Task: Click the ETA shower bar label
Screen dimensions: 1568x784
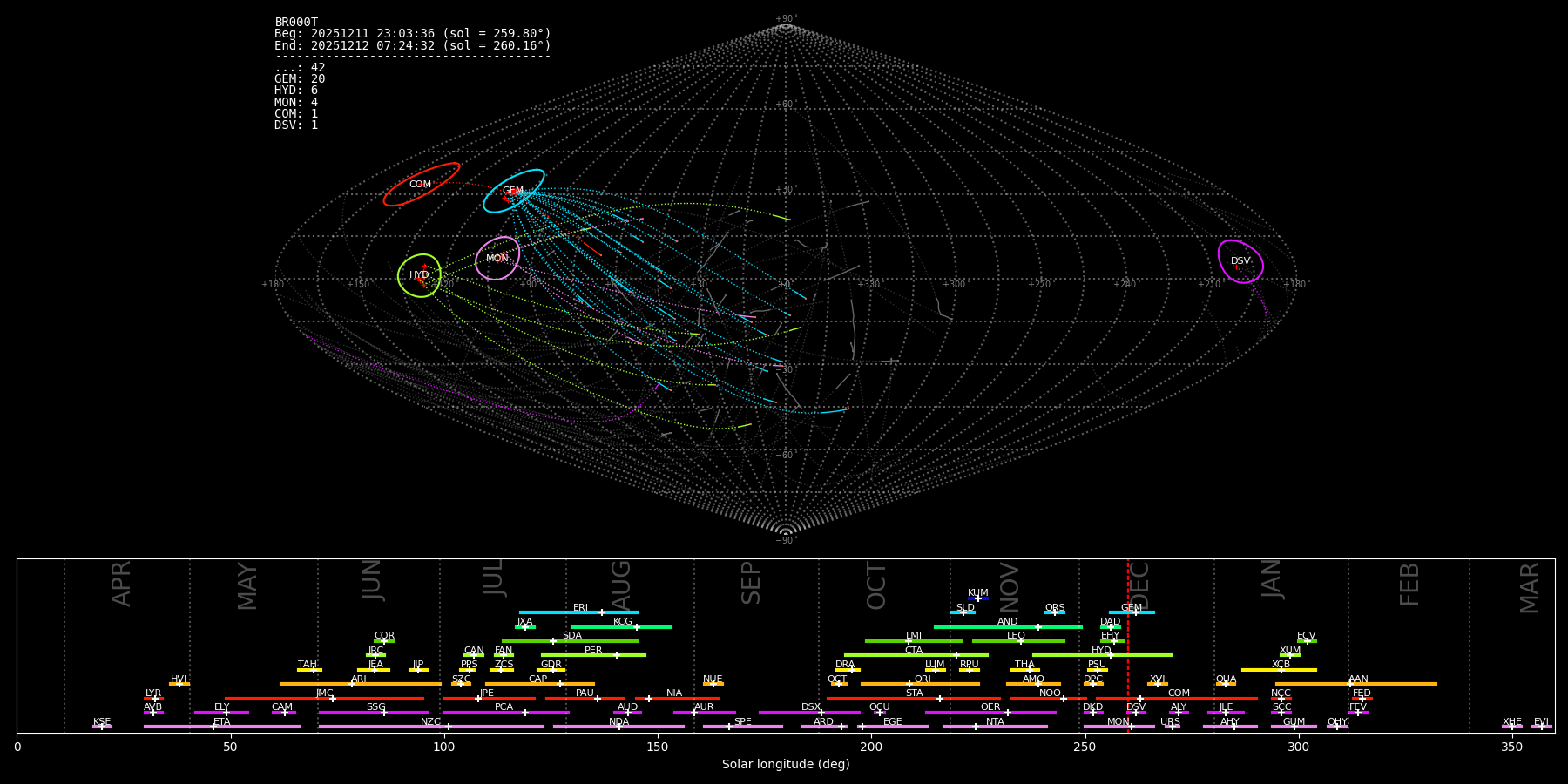Action: click(222, 721)
